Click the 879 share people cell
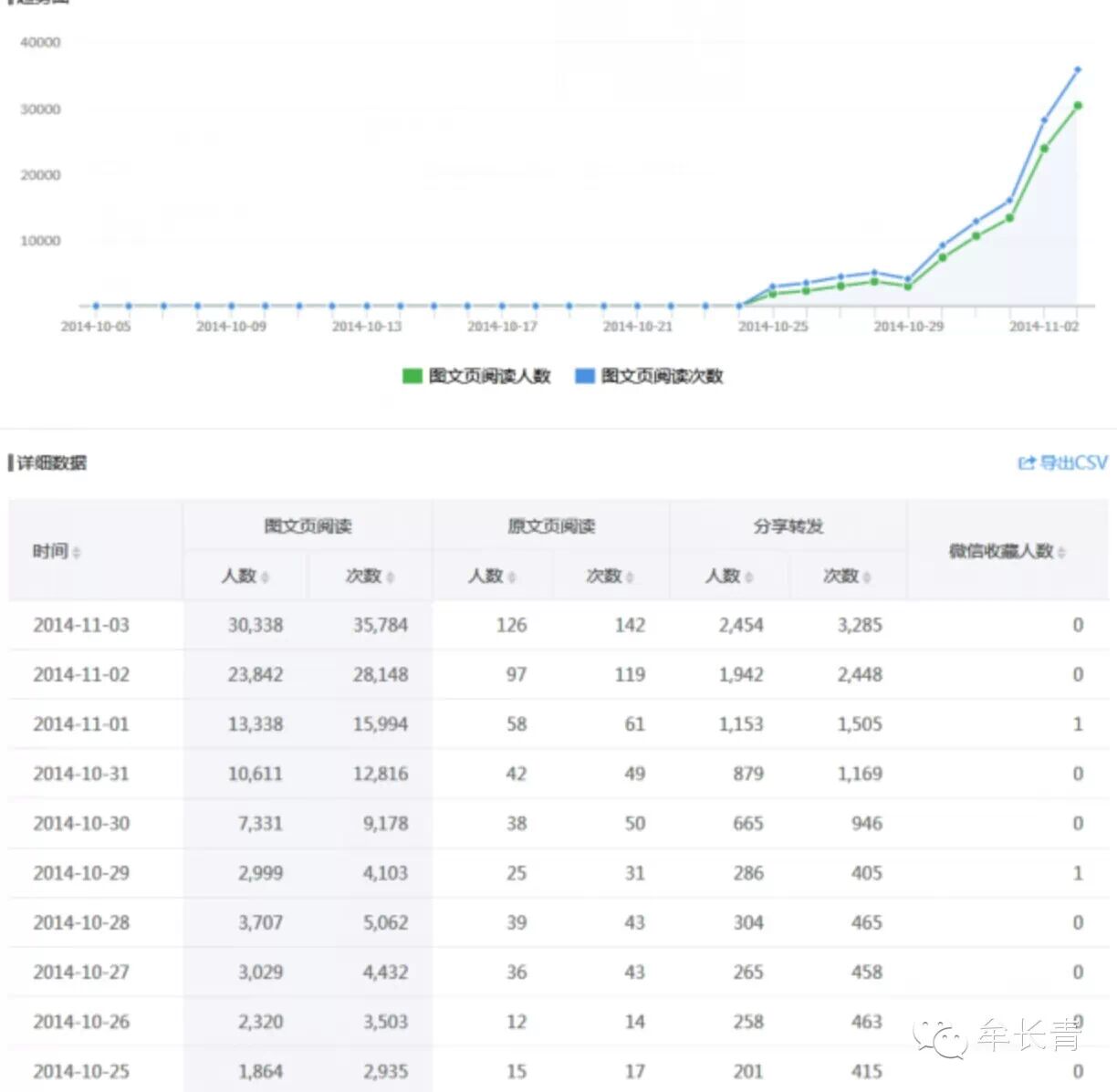Viewport: 1117px width, 1092px height. pyautogui.click(x=748, y=774)
